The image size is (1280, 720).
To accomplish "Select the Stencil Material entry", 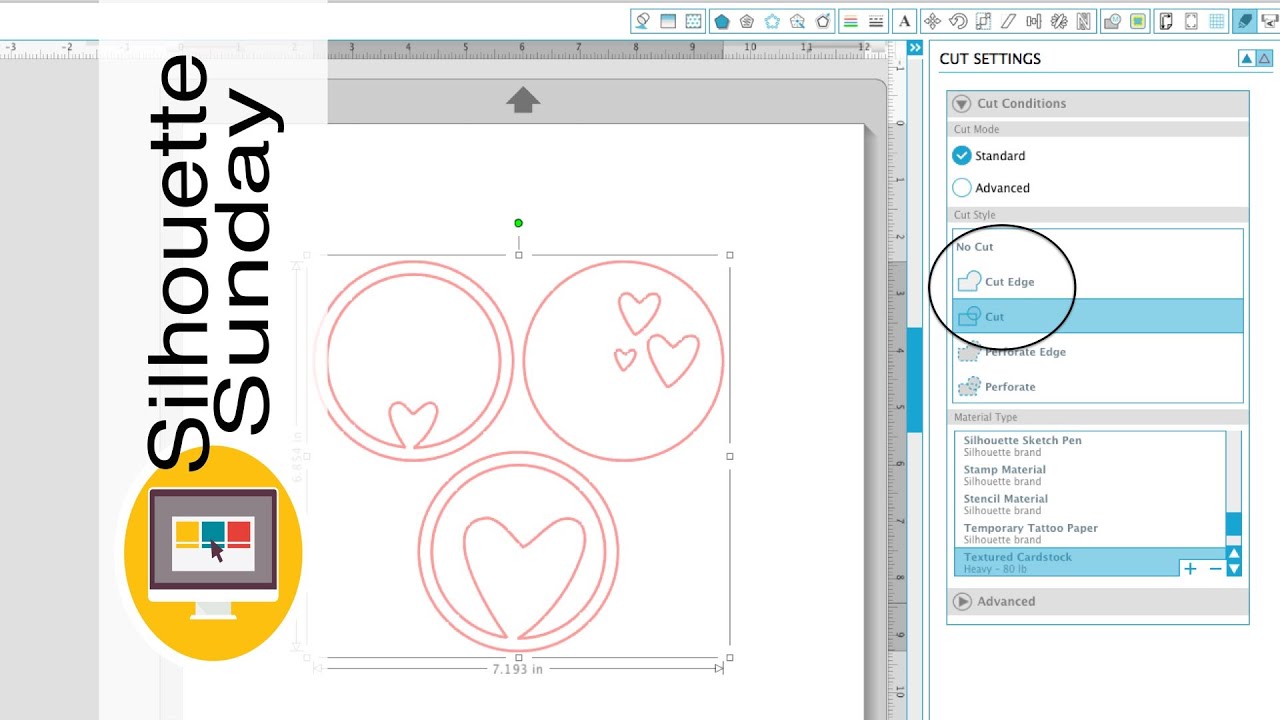I will 1090,504.
